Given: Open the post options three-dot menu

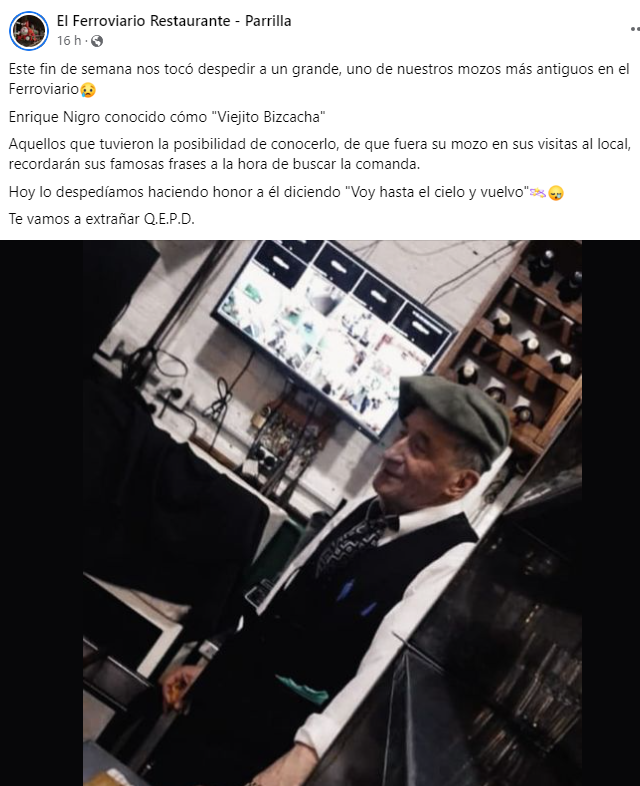Looking at the screenshot, I should coord(635,29).
